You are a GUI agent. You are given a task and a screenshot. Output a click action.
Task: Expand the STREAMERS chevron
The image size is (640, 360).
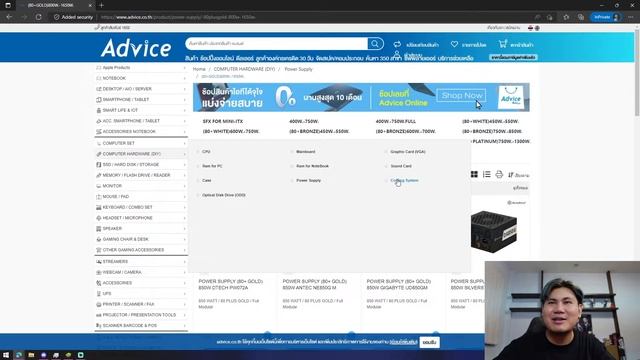184,262
